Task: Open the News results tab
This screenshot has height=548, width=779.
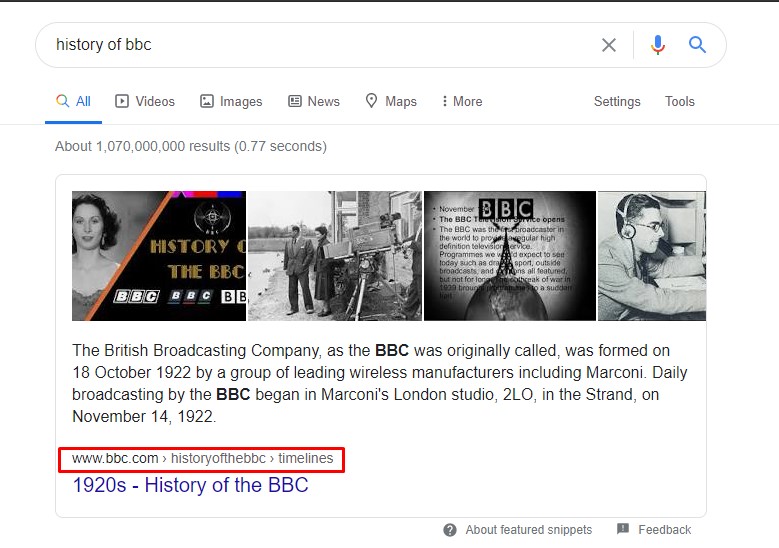Action: 314,101
